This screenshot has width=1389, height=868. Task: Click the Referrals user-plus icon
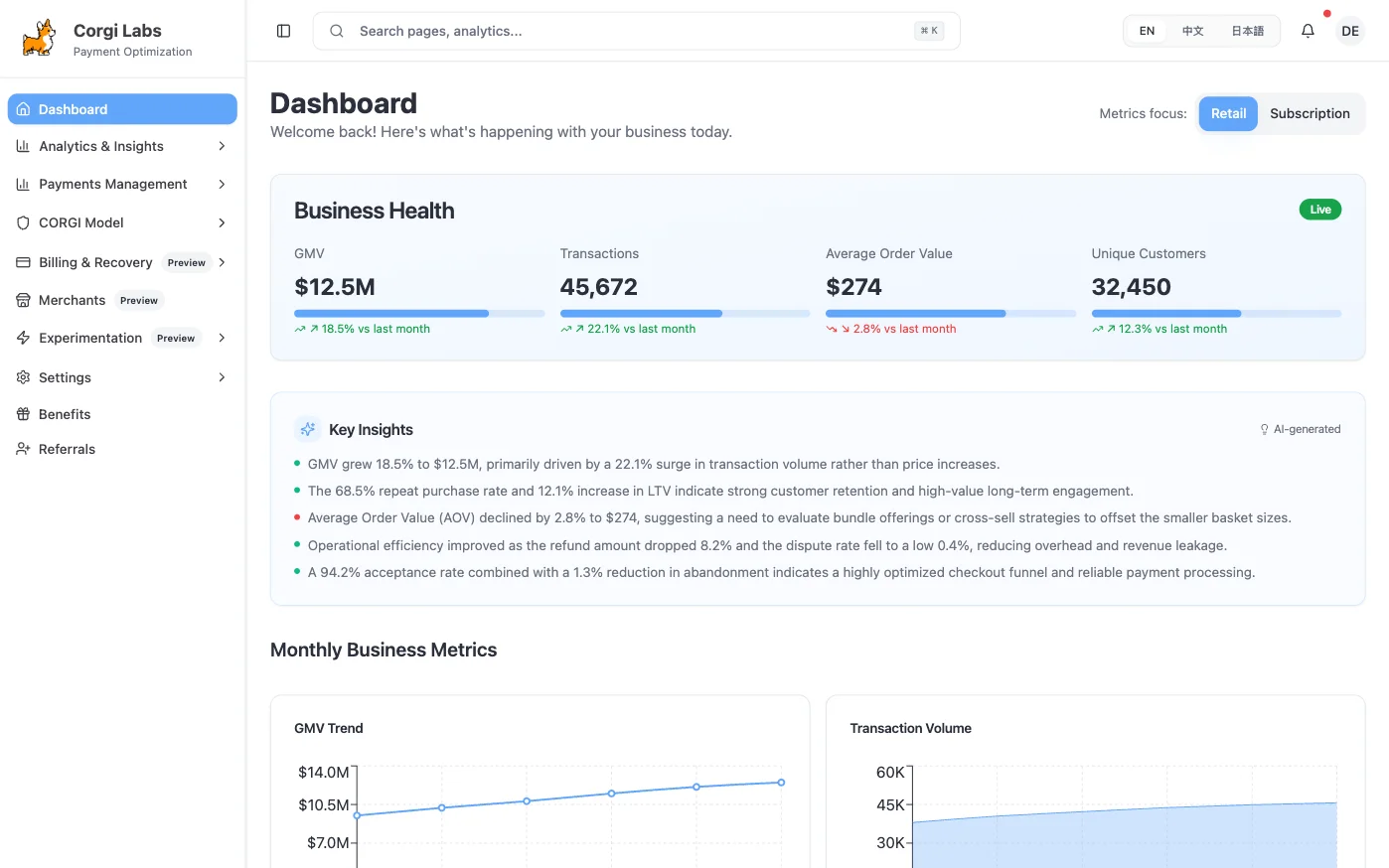point(23,449)
